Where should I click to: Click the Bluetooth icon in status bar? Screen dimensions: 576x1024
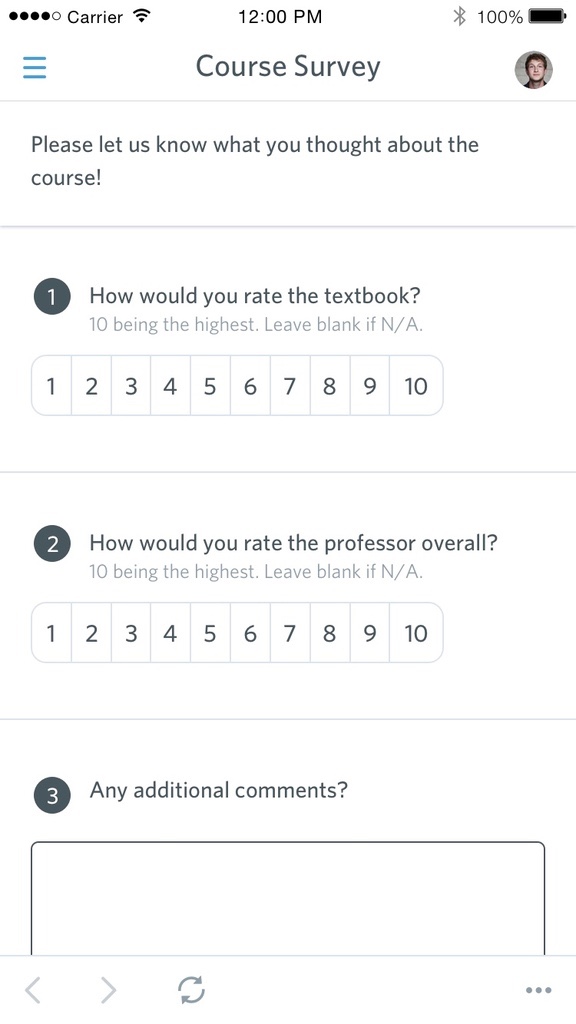[x=458, y=15]
